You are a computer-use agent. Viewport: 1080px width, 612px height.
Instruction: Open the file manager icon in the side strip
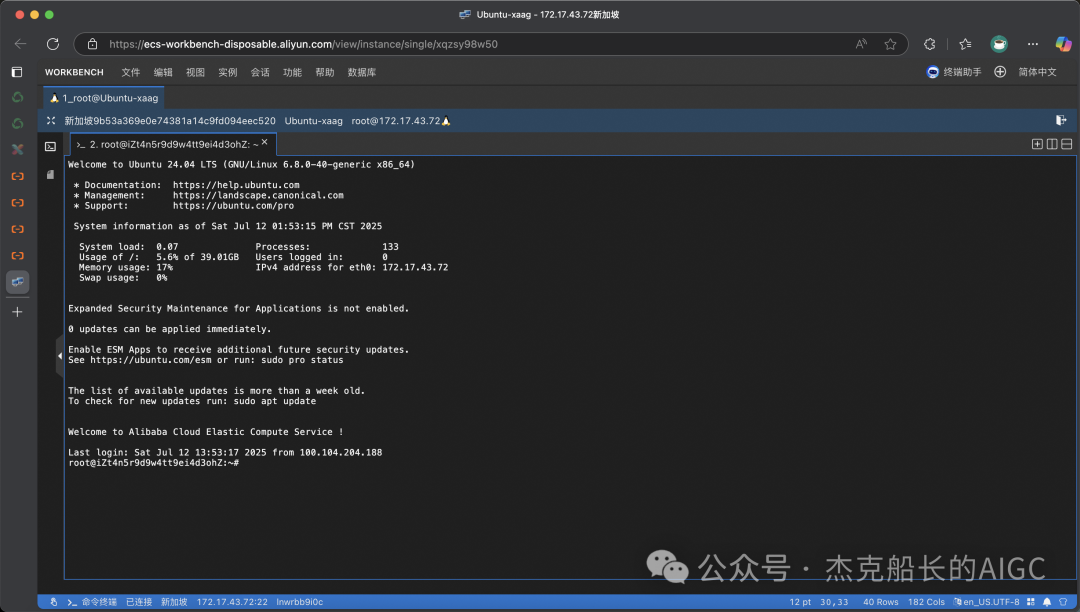pyautogui.click(x=50, y=175)
